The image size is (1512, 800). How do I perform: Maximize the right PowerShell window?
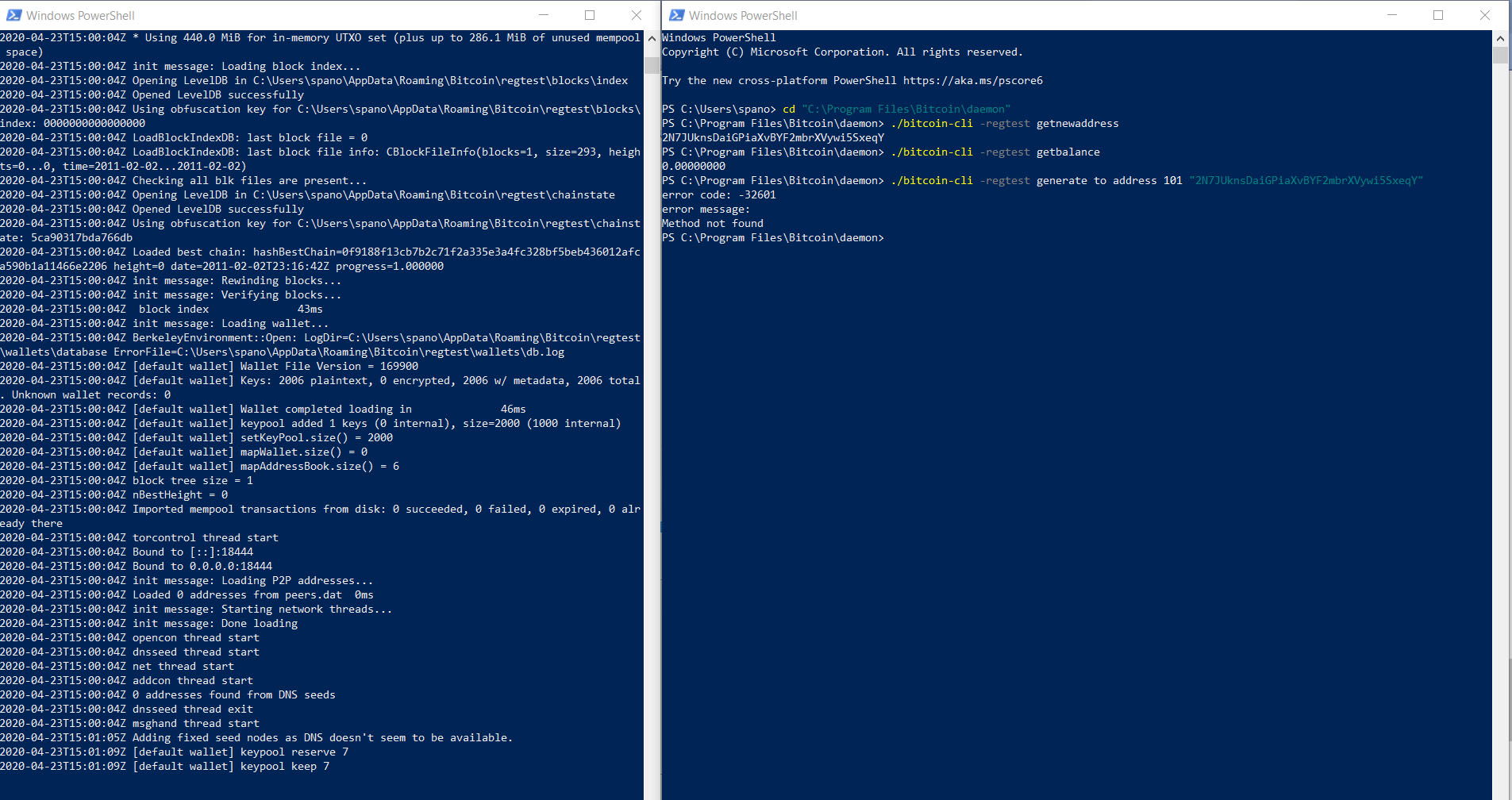1438,15
